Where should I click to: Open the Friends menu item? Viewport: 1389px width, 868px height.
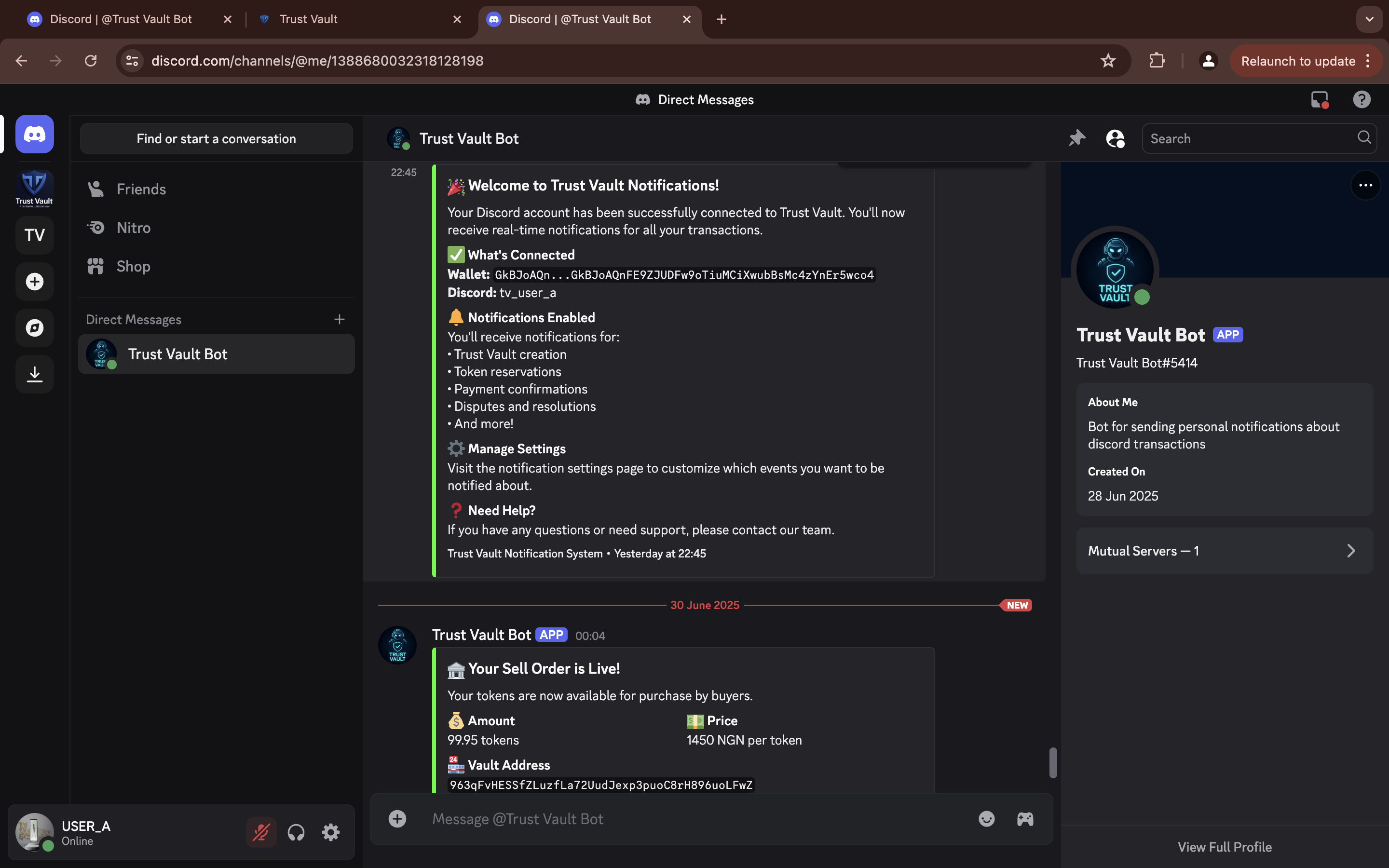point(141,189)
